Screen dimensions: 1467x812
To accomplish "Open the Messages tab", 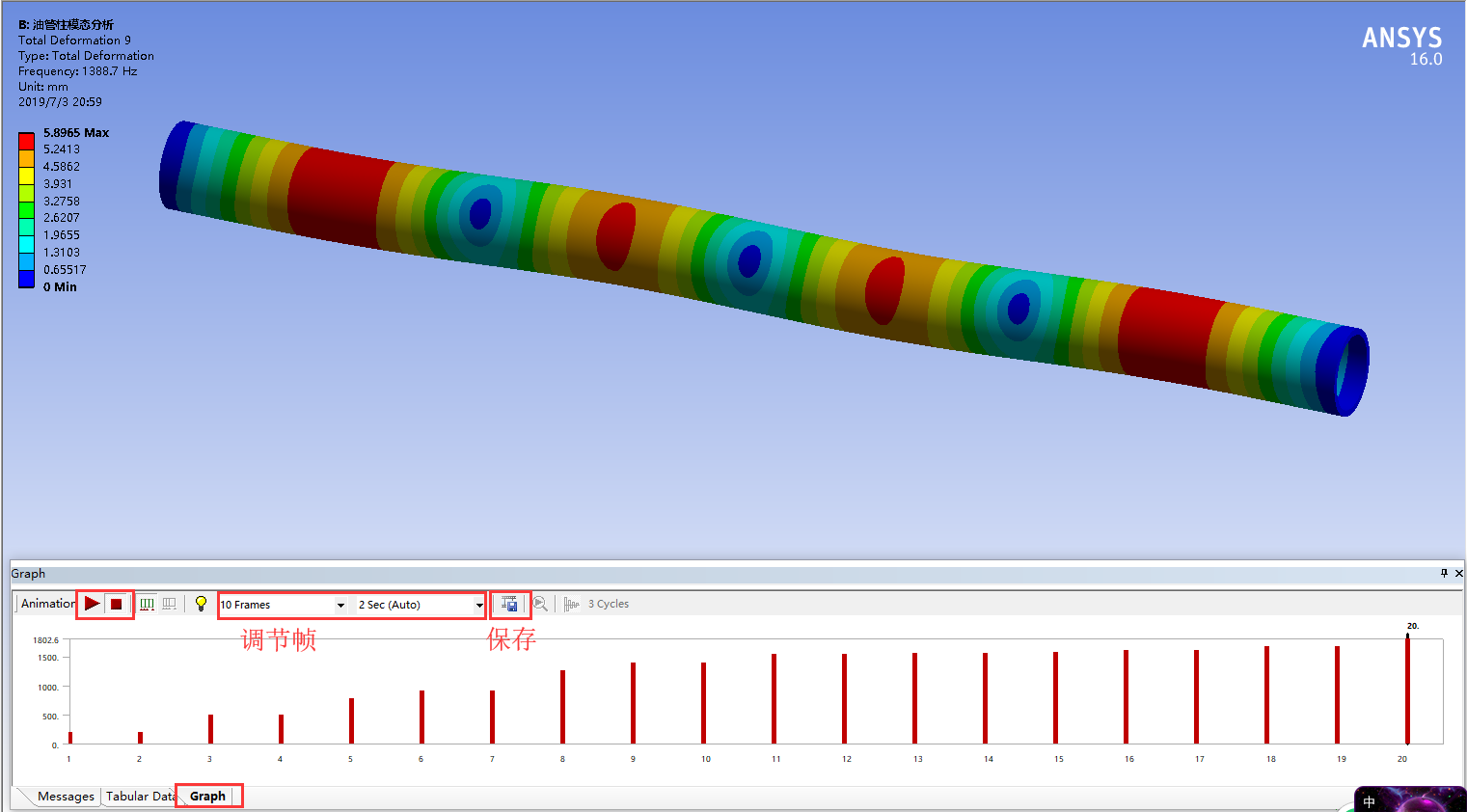I will tap(65, 796).
